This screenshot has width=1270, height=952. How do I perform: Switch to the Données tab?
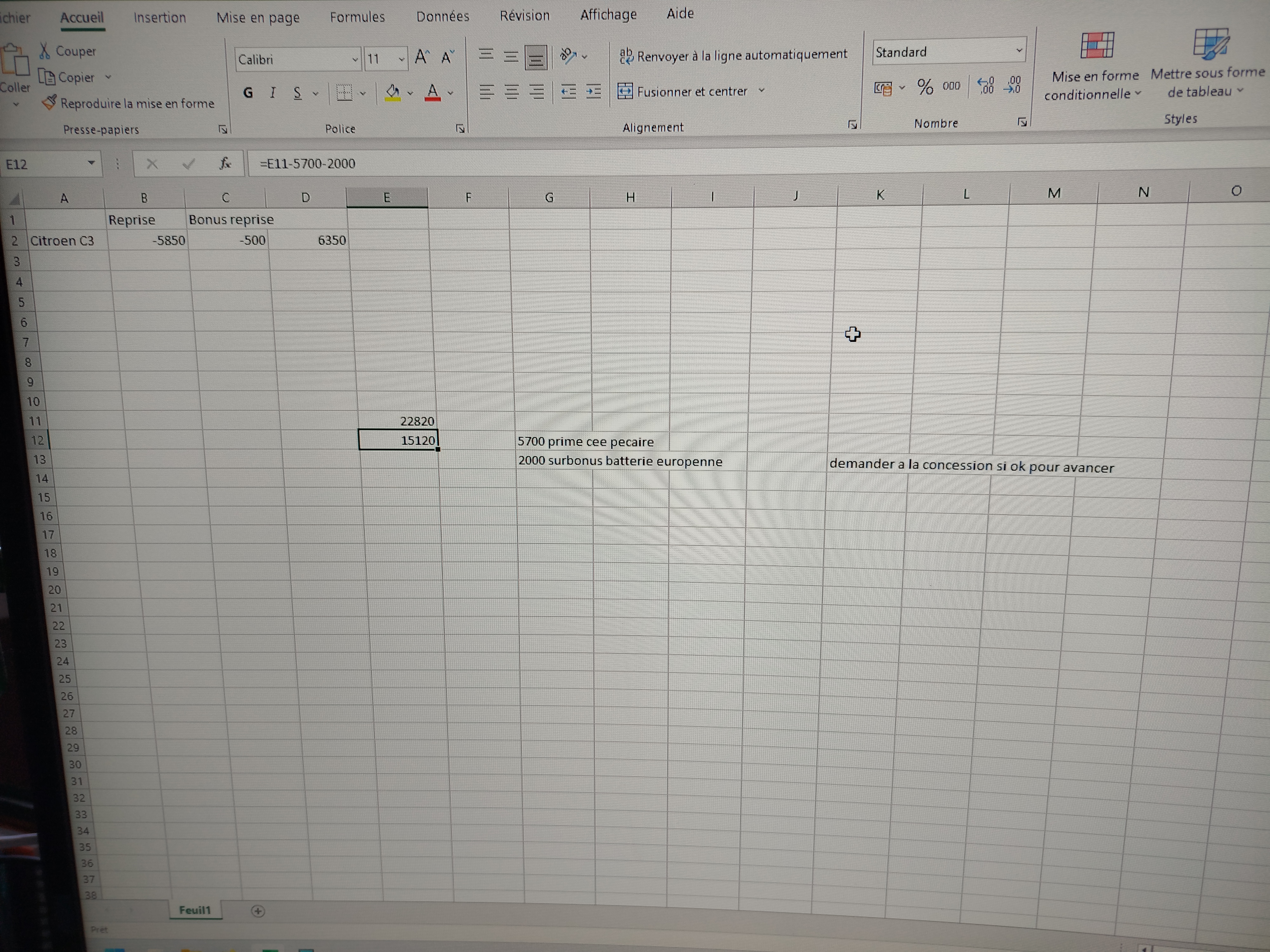[443, 17]
